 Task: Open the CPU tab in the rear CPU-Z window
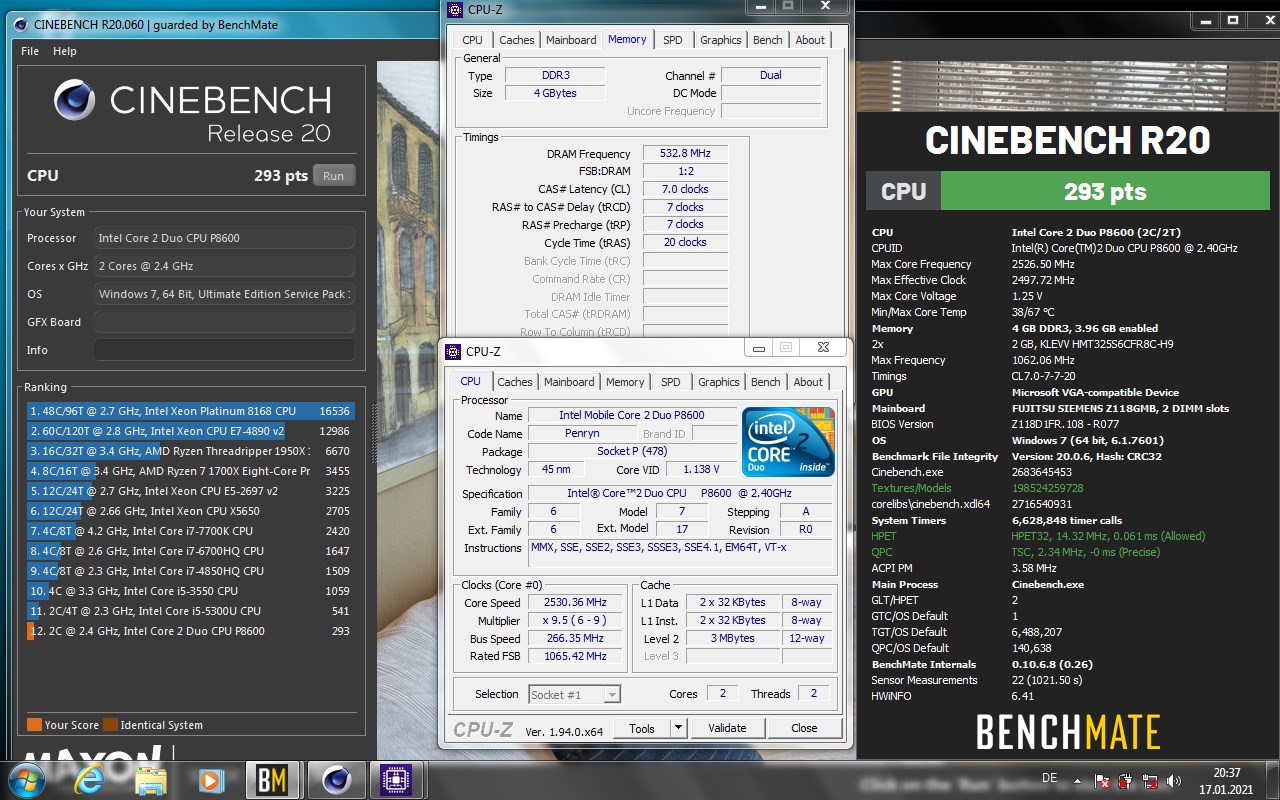[x=472, y=40]
